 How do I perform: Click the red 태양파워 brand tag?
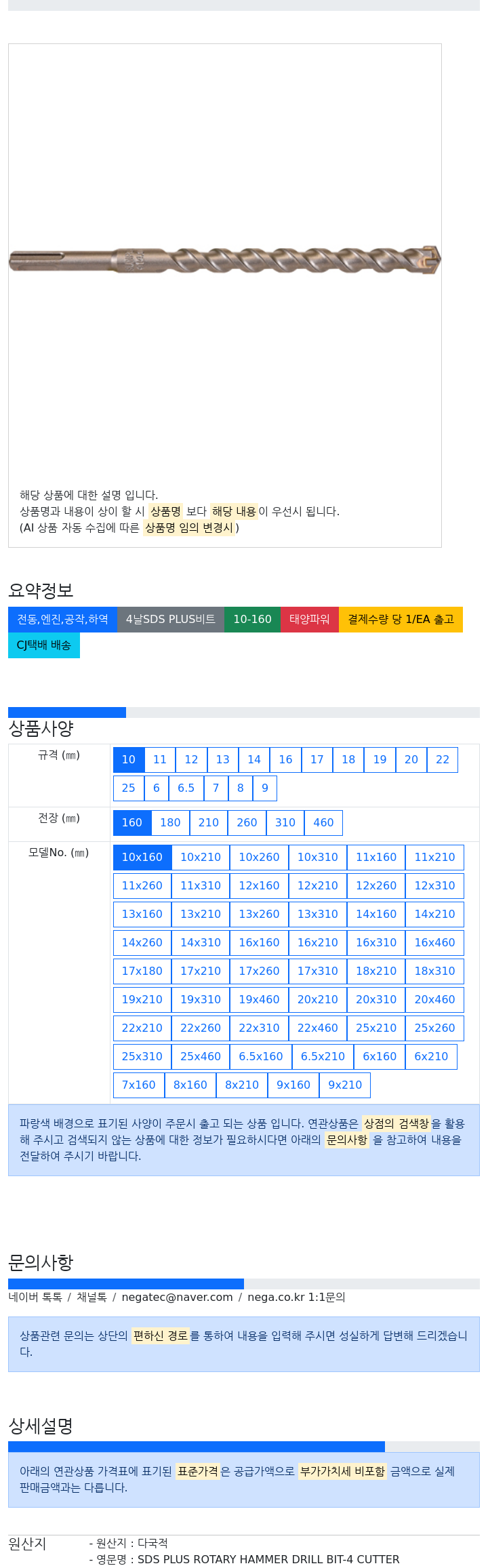coord(310,620)
